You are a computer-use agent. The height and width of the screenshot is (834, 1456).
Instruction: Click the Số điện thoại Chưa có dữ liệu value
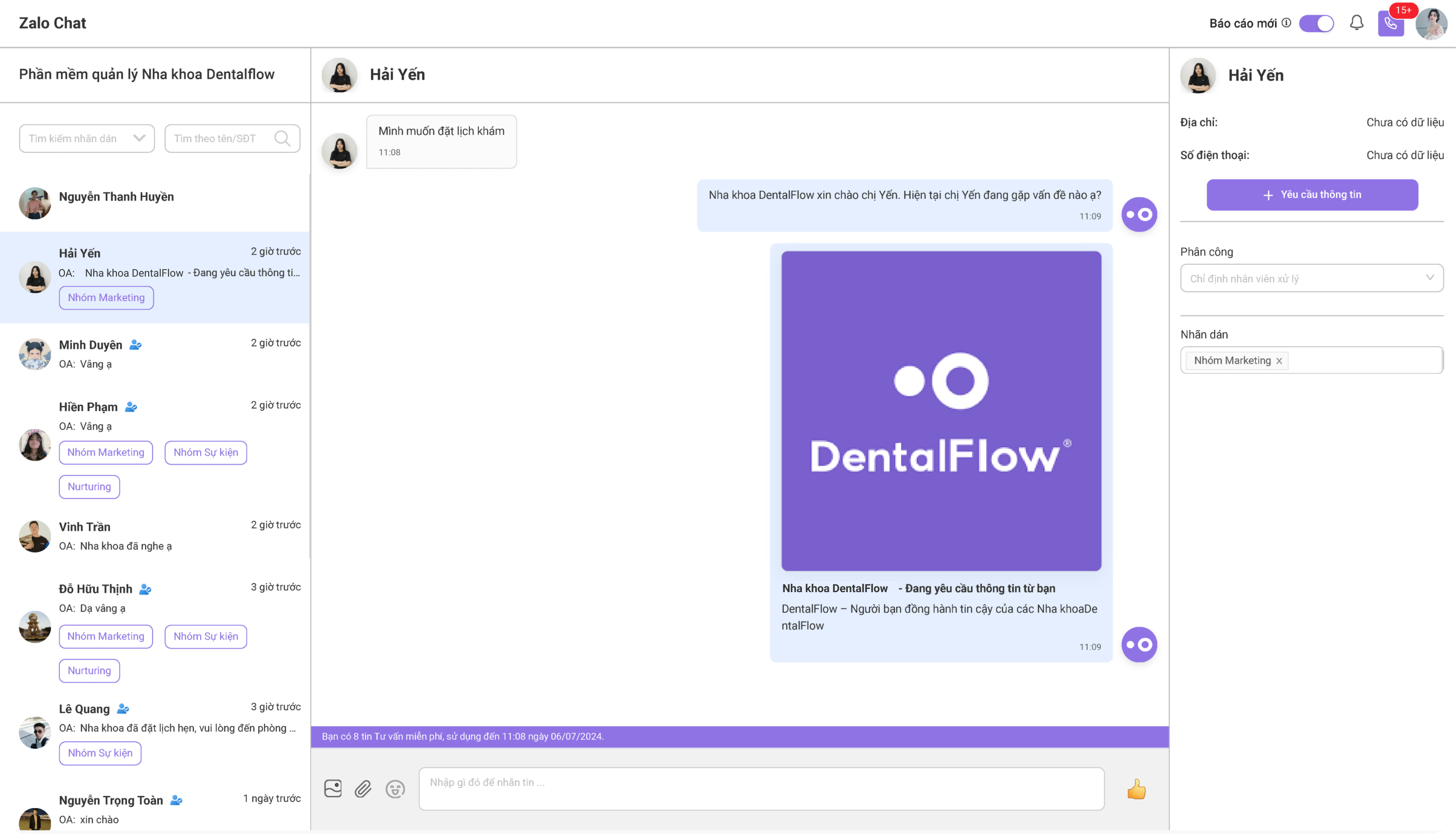pyautogui.click(x=1405, y=155)
